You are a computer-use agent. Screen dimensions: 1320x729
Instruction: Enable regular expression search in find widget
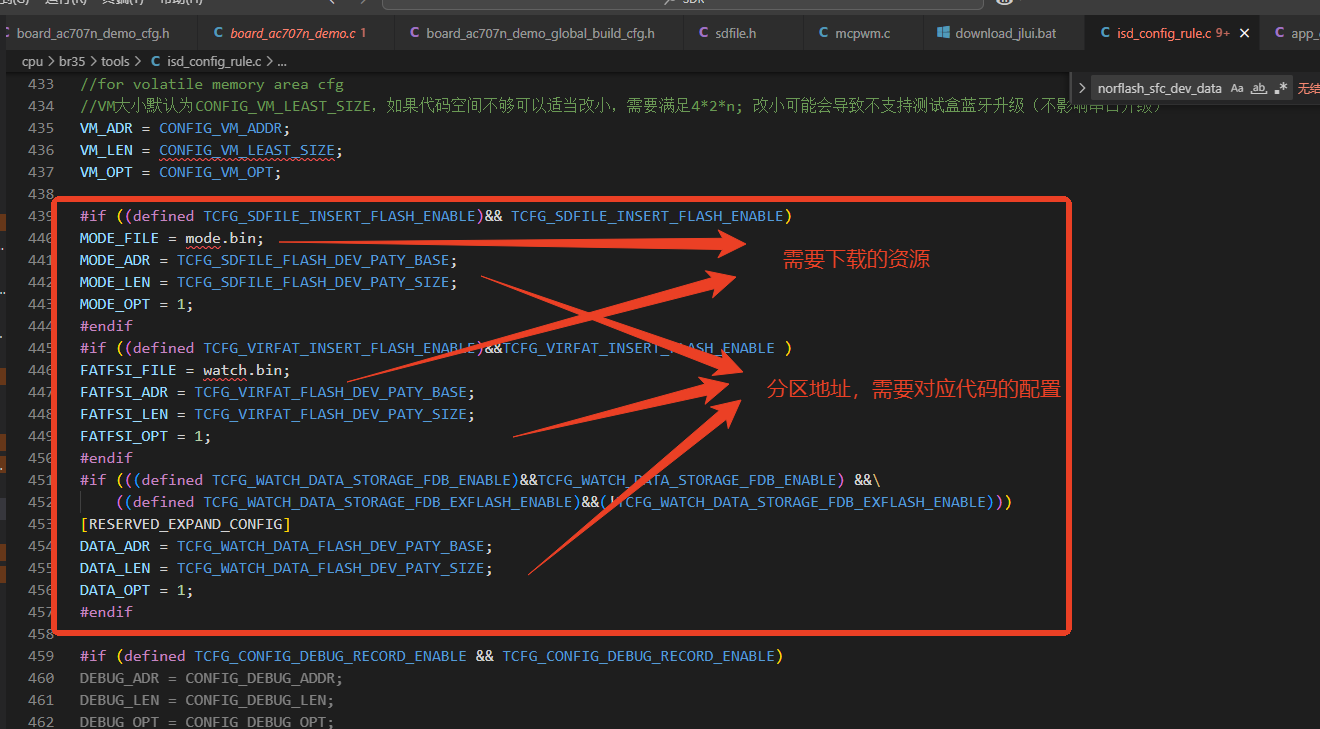tap(1281, 88)
